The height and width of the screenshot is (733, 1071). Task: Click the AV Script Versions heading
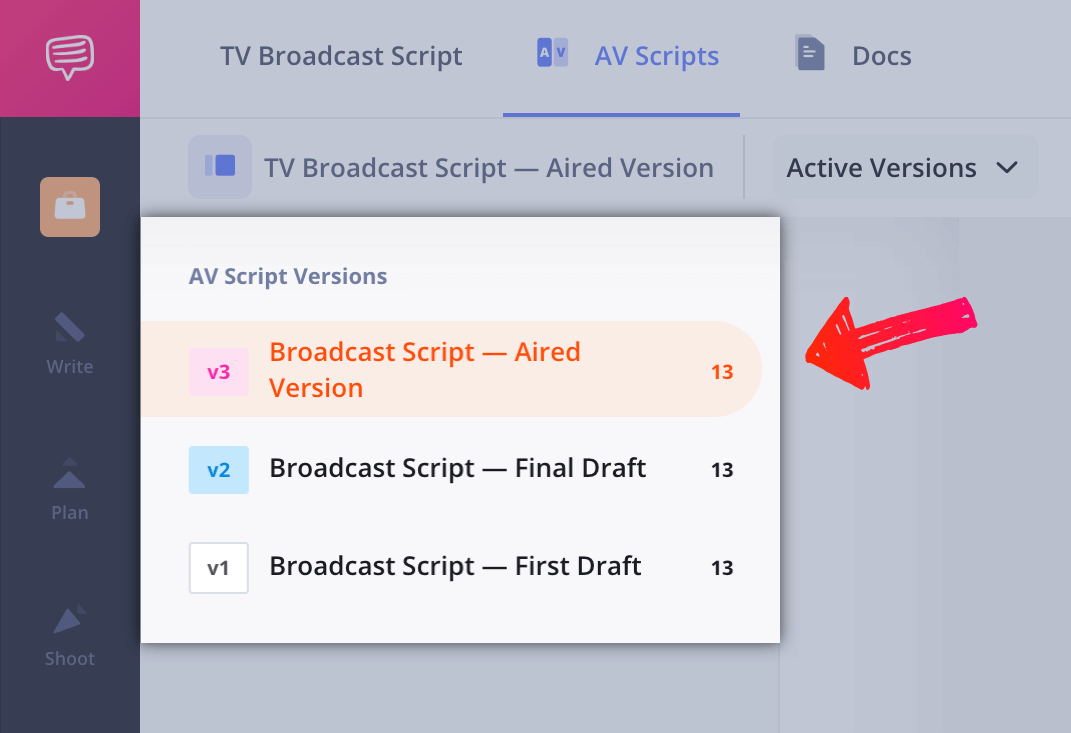coord(288,276)
